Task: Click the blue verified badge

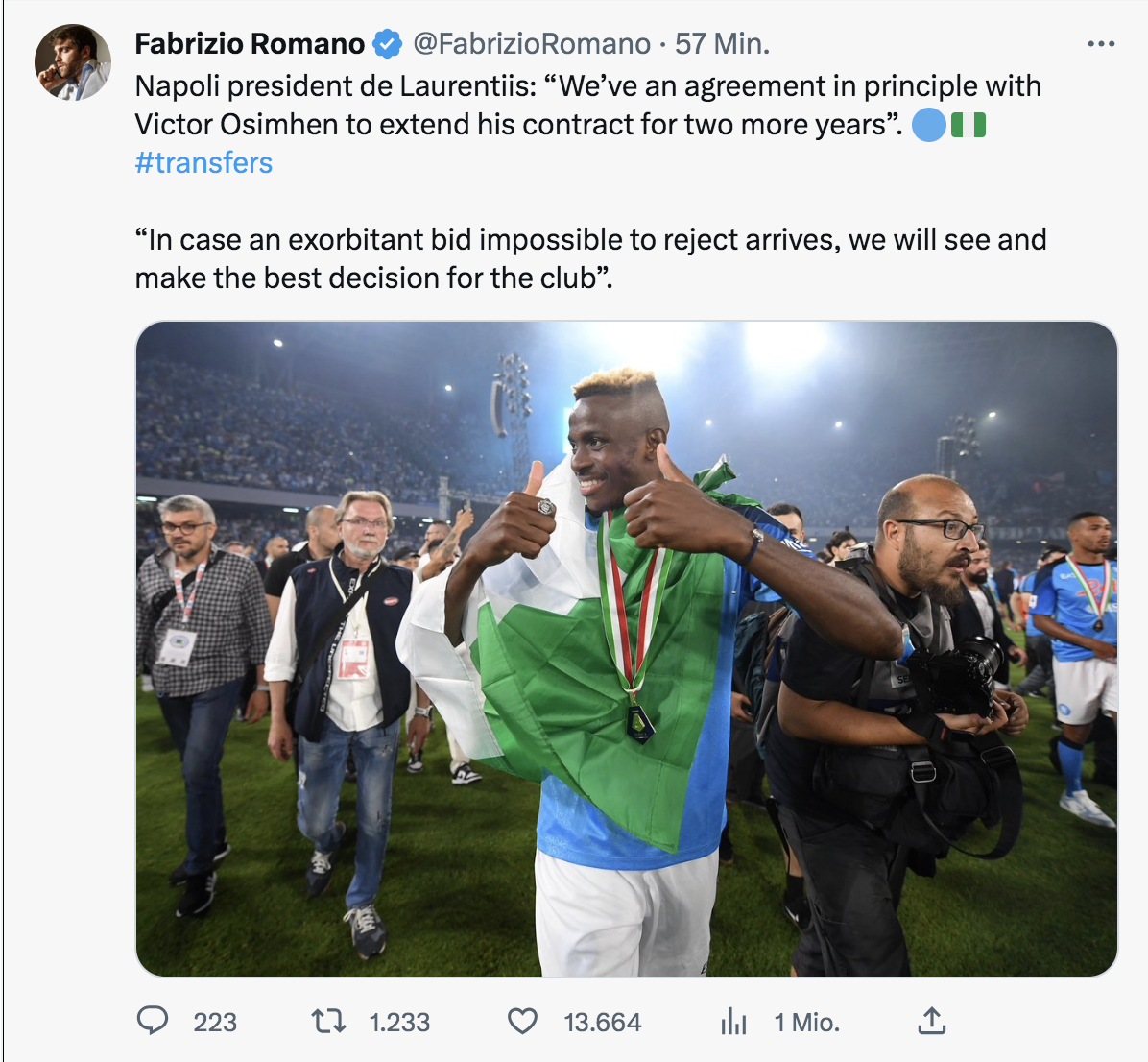Action: (387, 44)
